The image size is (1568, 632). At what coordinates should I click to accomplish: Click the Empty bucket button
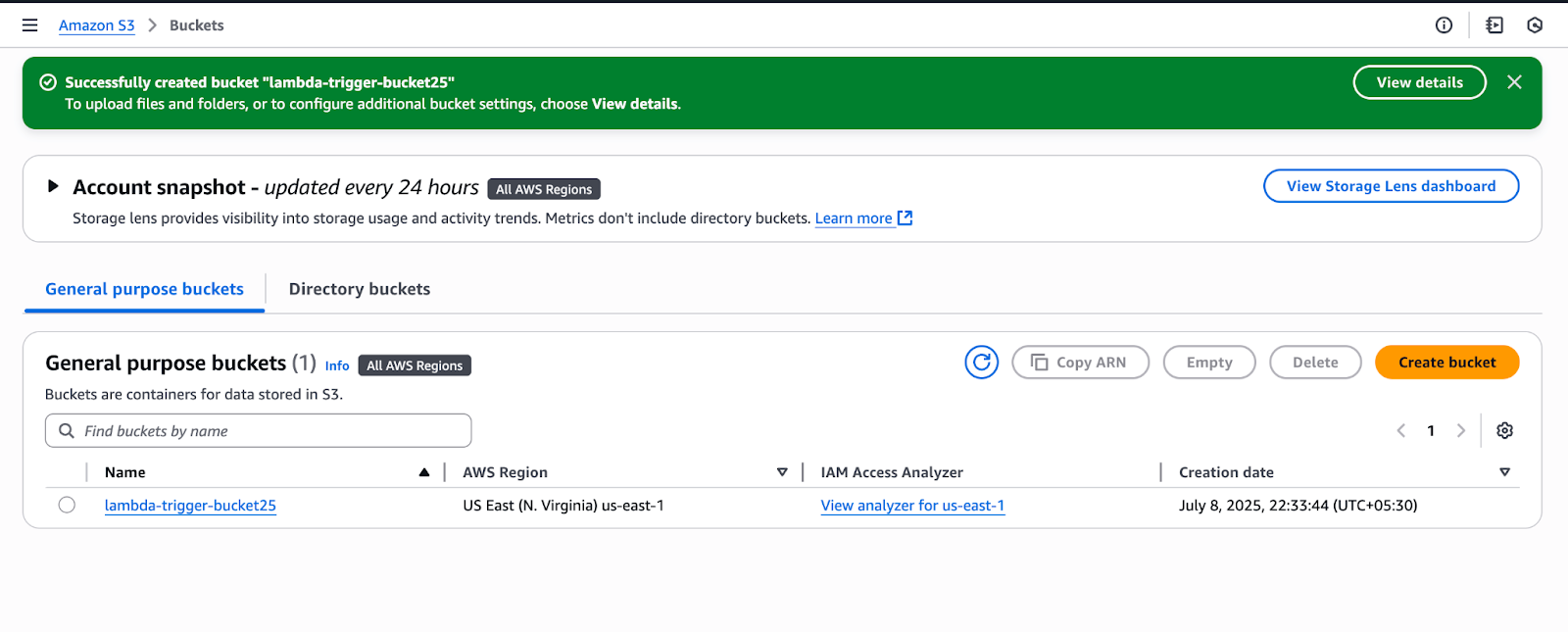coord(1209,363)
